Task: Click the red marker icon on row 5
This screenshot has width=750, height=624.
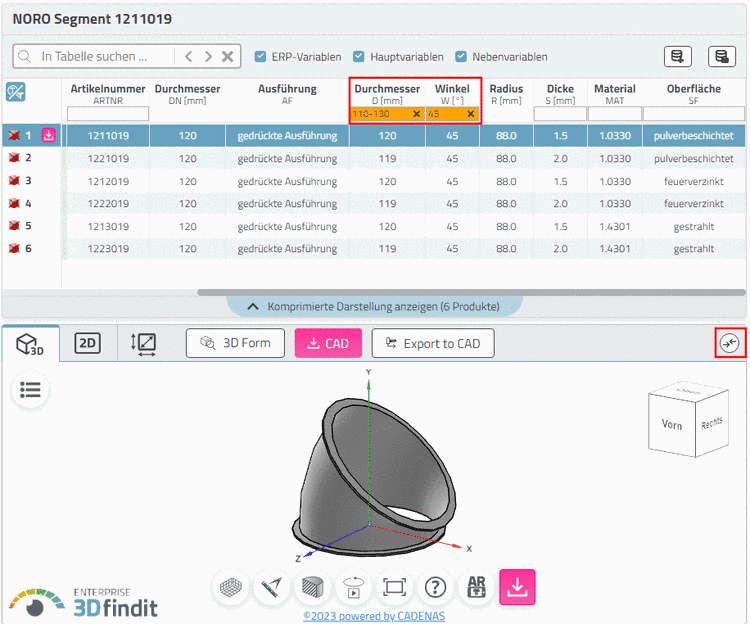Action: 14,226
